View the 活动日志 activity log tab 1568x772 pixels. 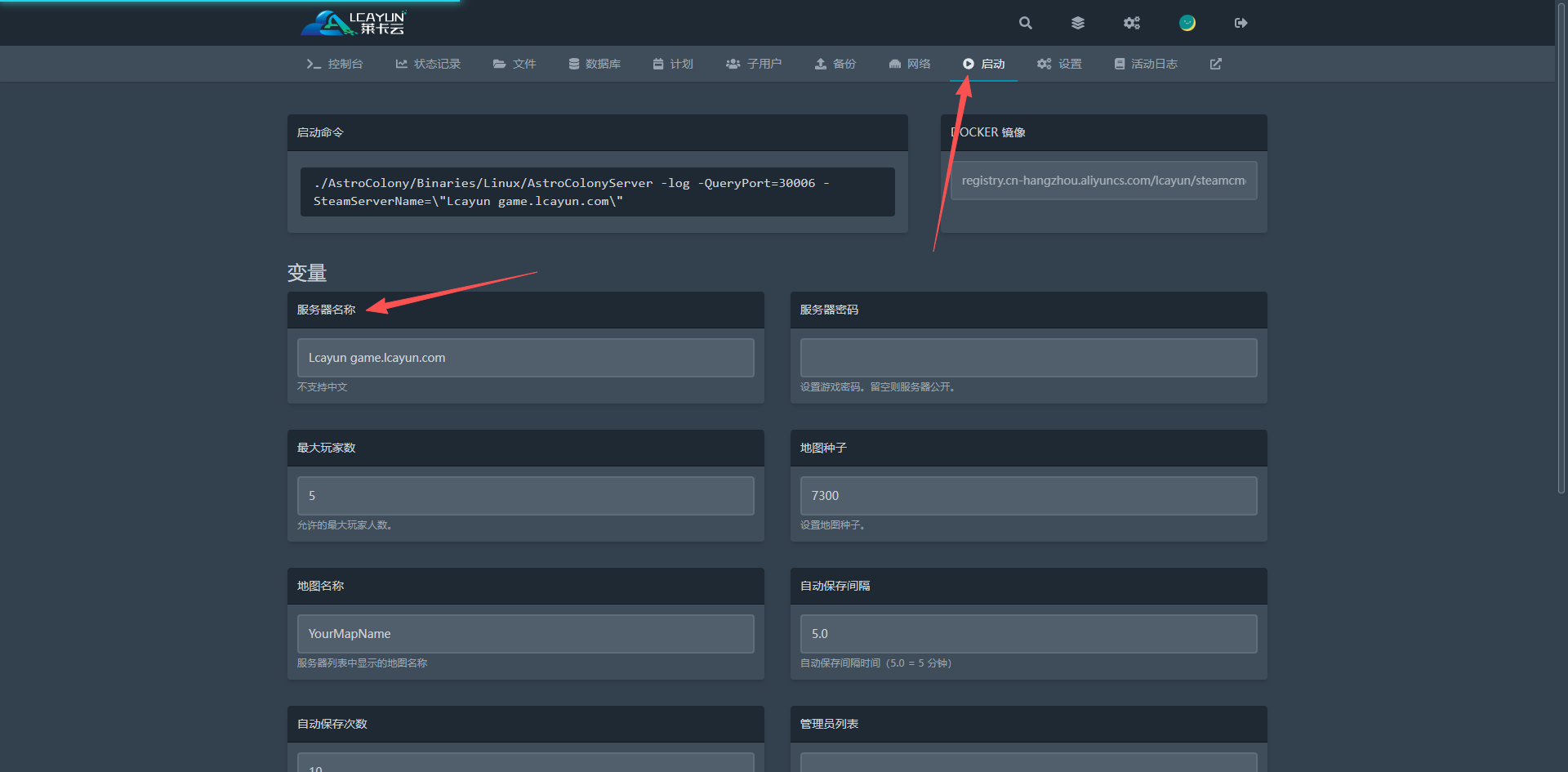click(1146, 64)
